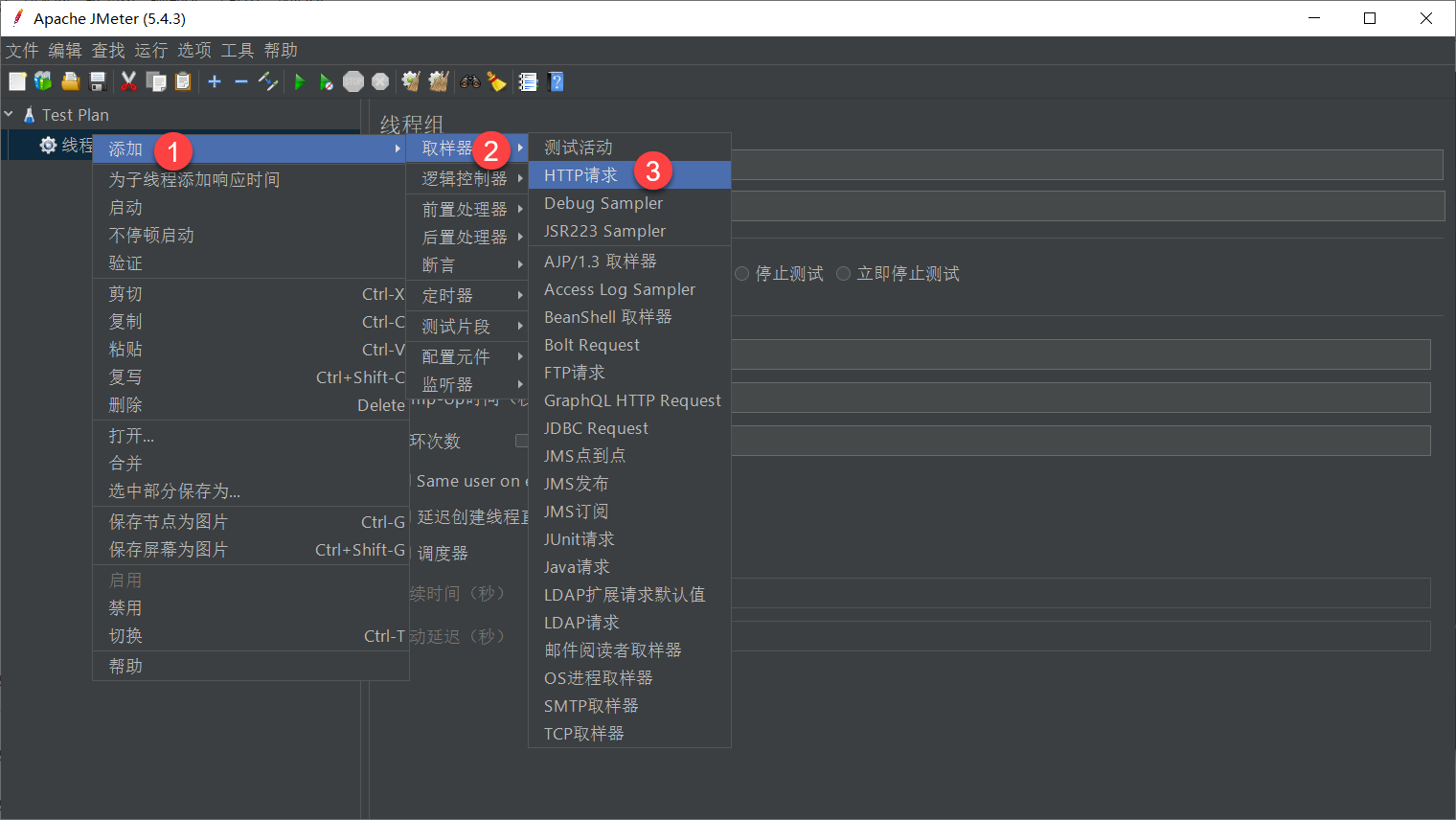This screenshot has width=1456, height=820.
Task: Open the 编辑 menu
Action: 65,50
